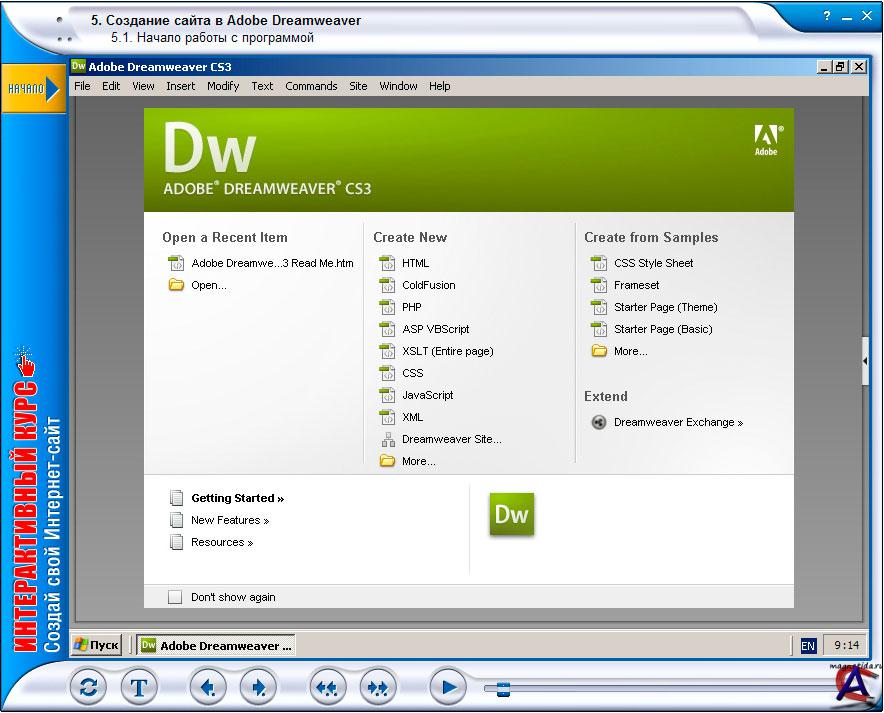884x713 pixels.
Task: Click the More folder icon under Create from Samples
Action: coord(599,351)
